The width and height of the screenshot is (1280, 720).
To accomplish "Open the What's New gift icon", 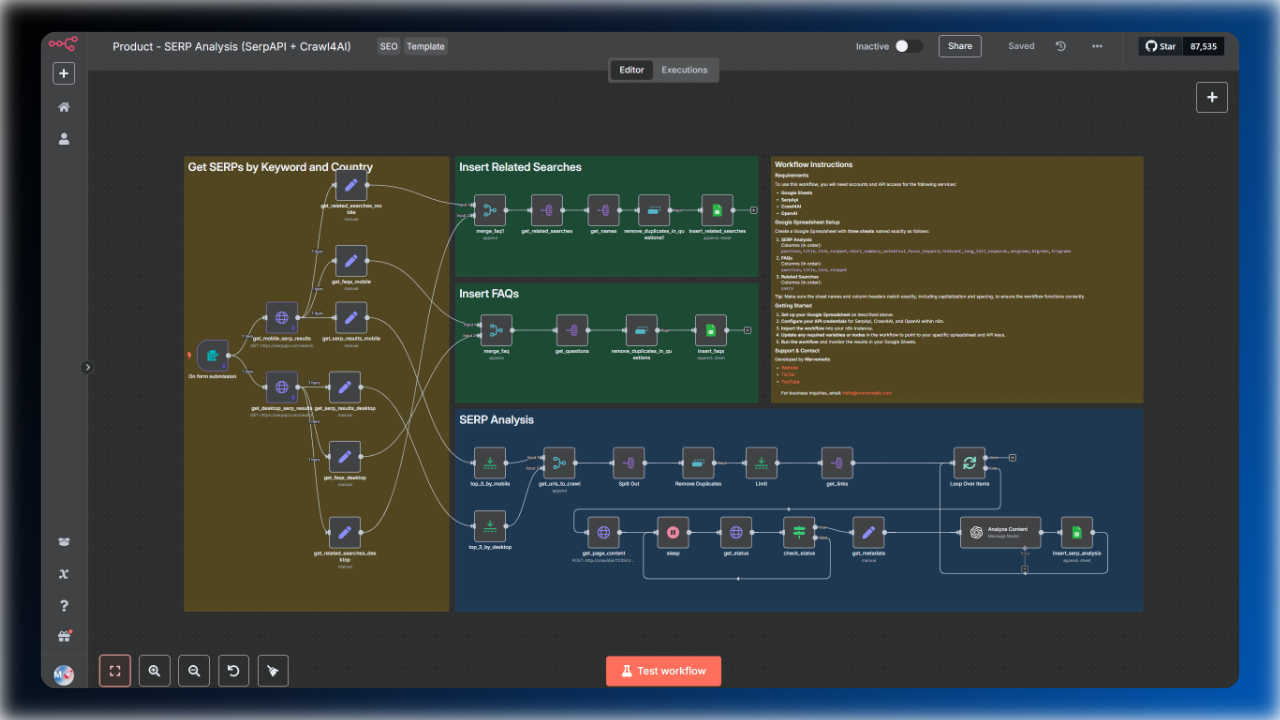I will (64, 637).
